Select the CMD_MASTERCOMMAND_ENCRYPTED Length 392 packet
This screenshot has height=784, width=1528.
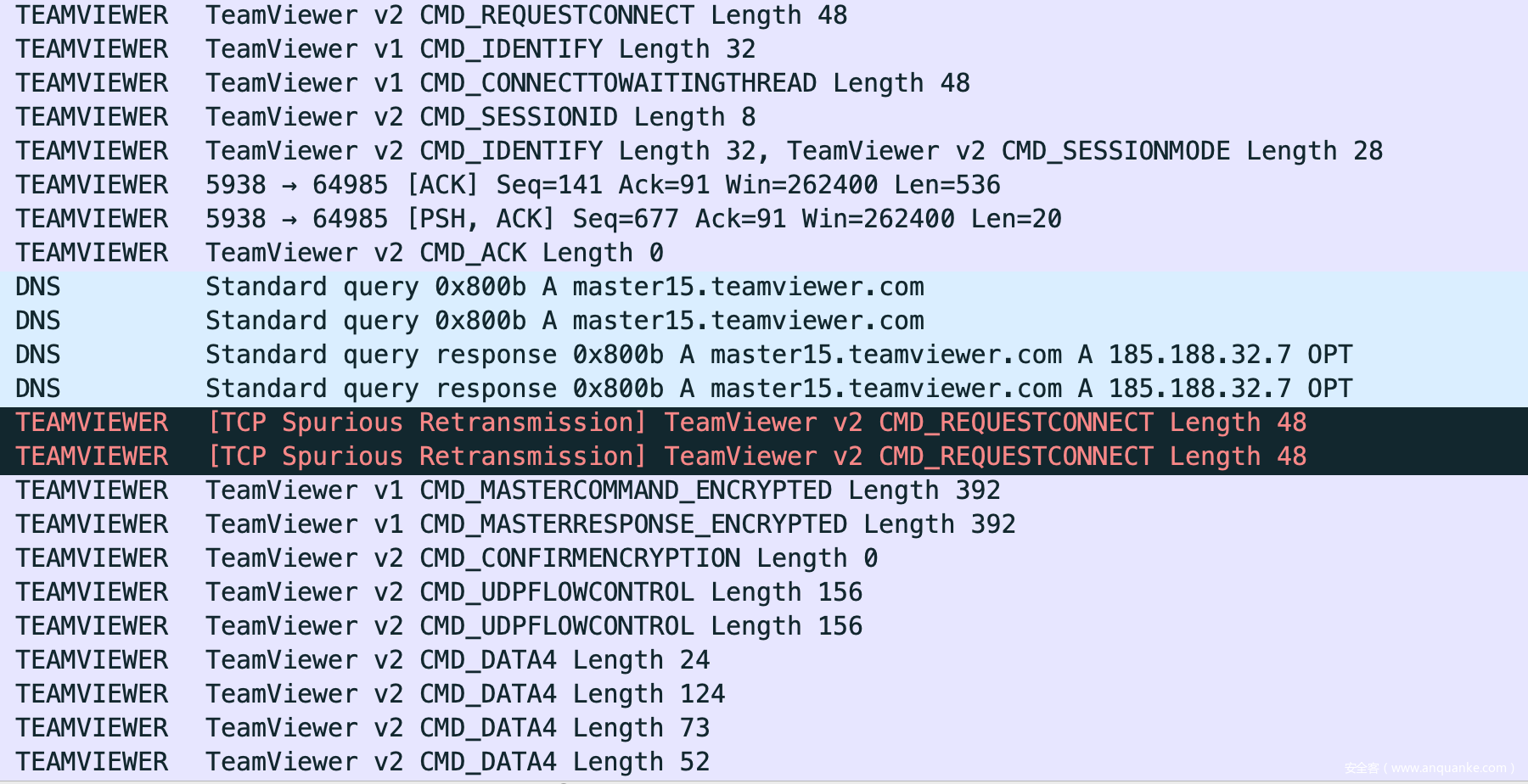[764, 490]
